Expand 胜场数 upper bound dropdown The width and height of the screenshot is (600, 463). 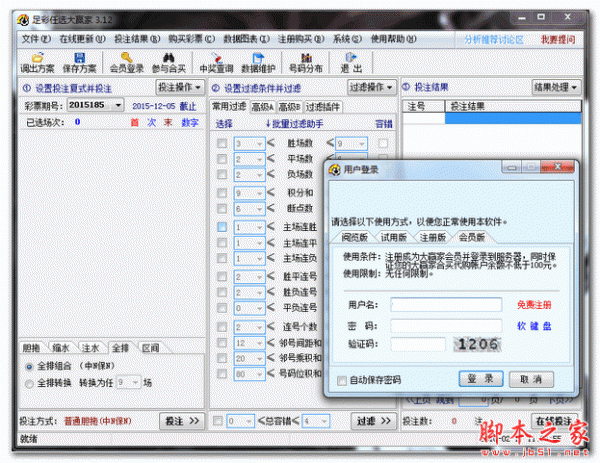click(x=362, y=144)
